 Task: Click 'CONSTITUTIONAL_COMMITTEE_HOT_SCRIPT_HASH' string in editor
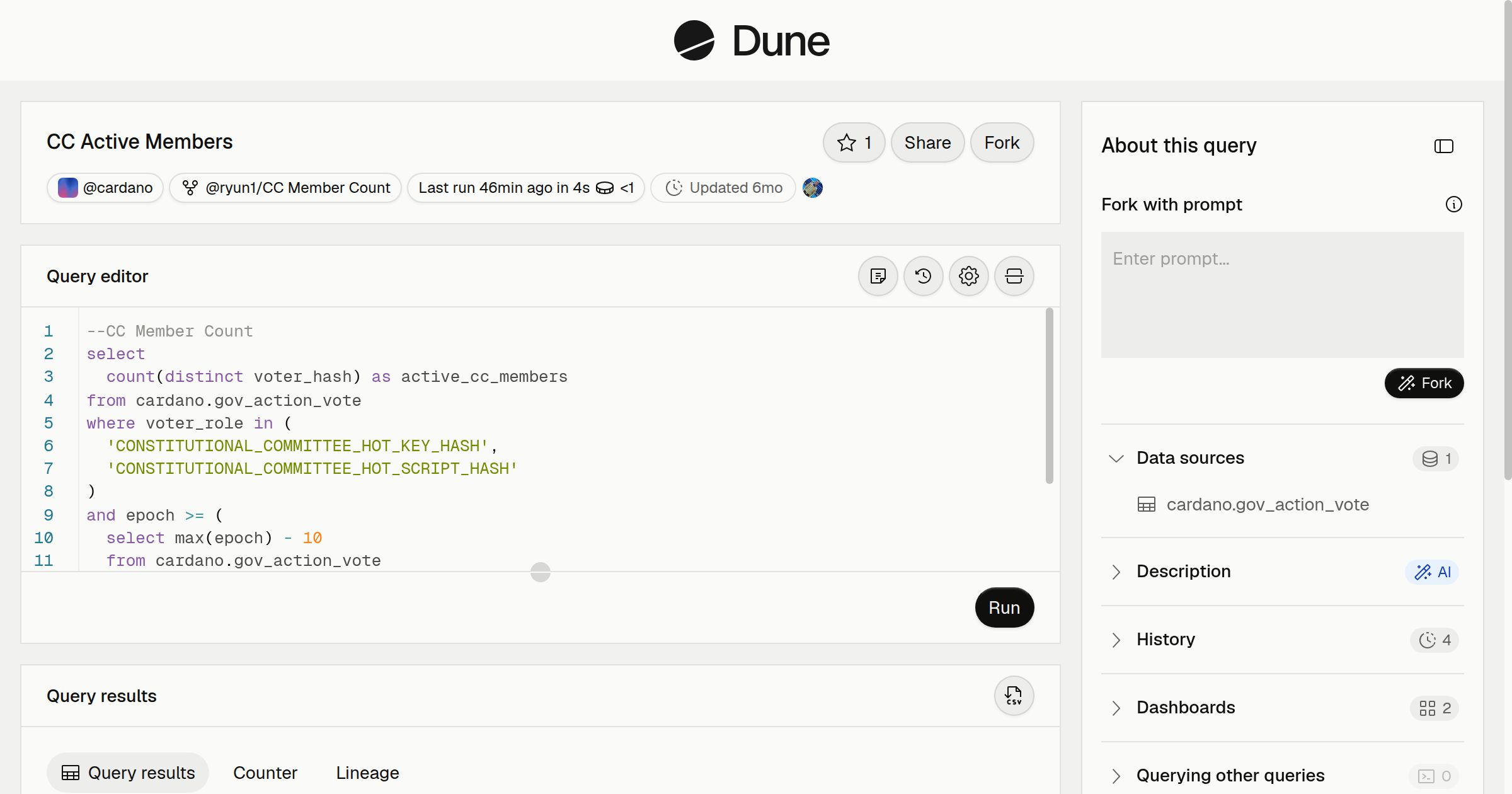click(x=312, y=469)
